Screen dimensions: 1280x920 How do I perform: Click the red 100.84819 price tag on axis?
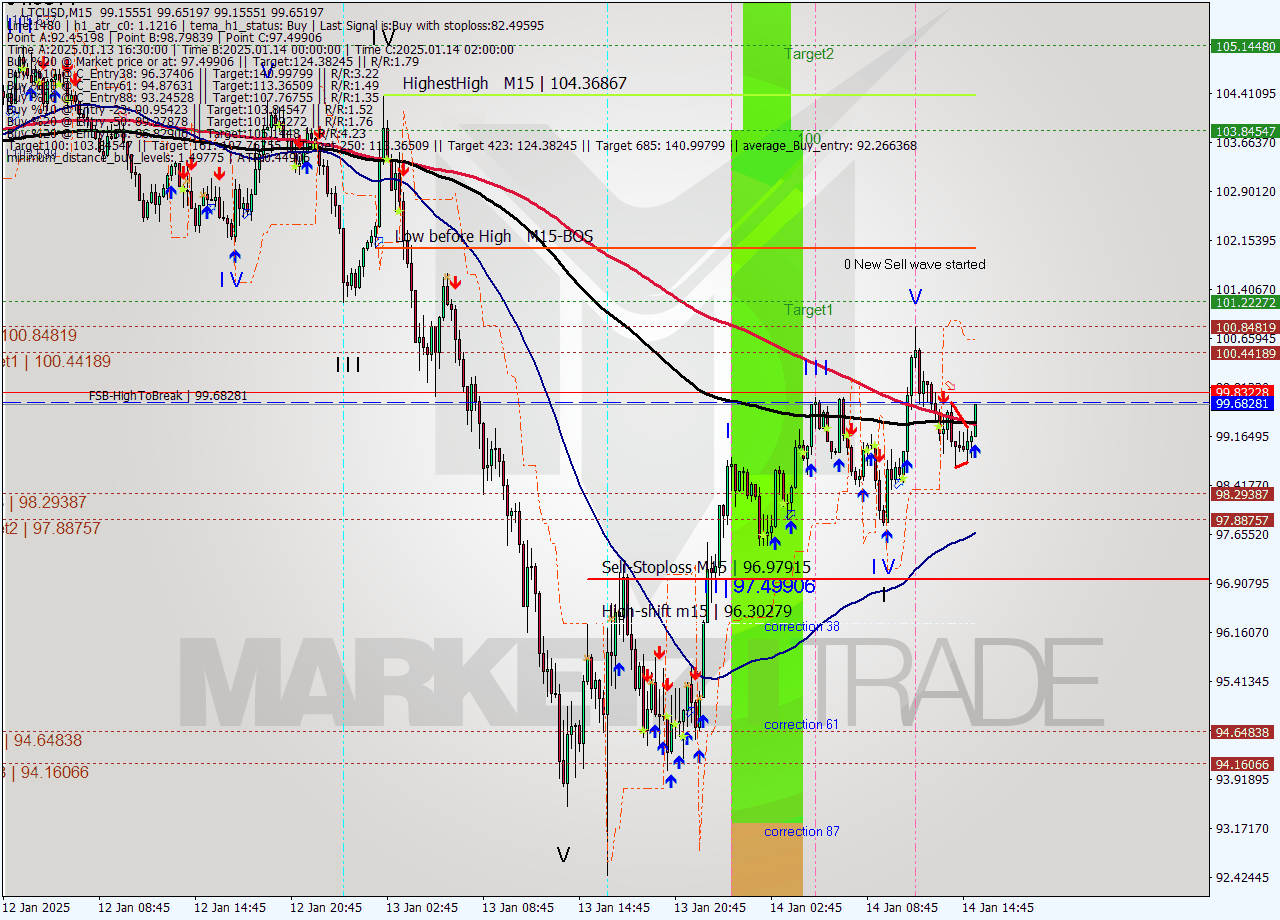click(x=1245, y=327)
